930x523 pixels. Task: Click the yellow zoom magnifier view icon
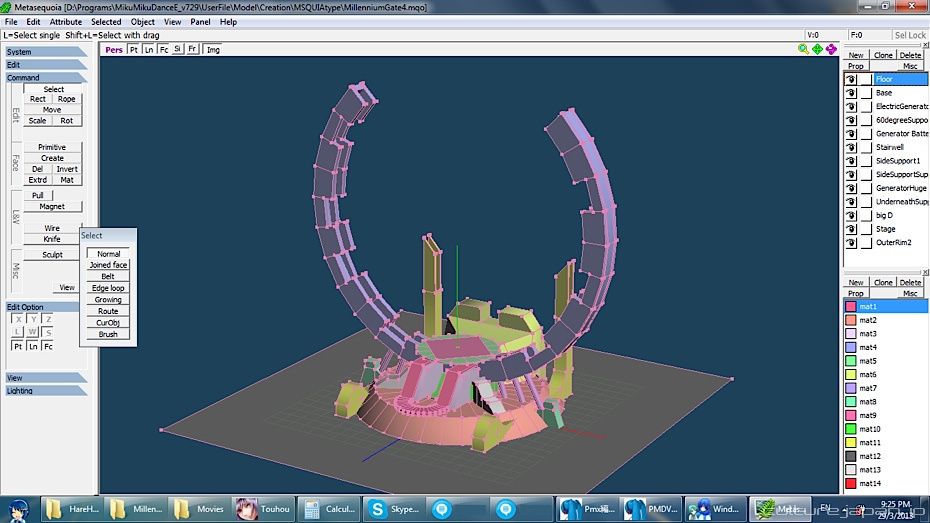[804, 49]
